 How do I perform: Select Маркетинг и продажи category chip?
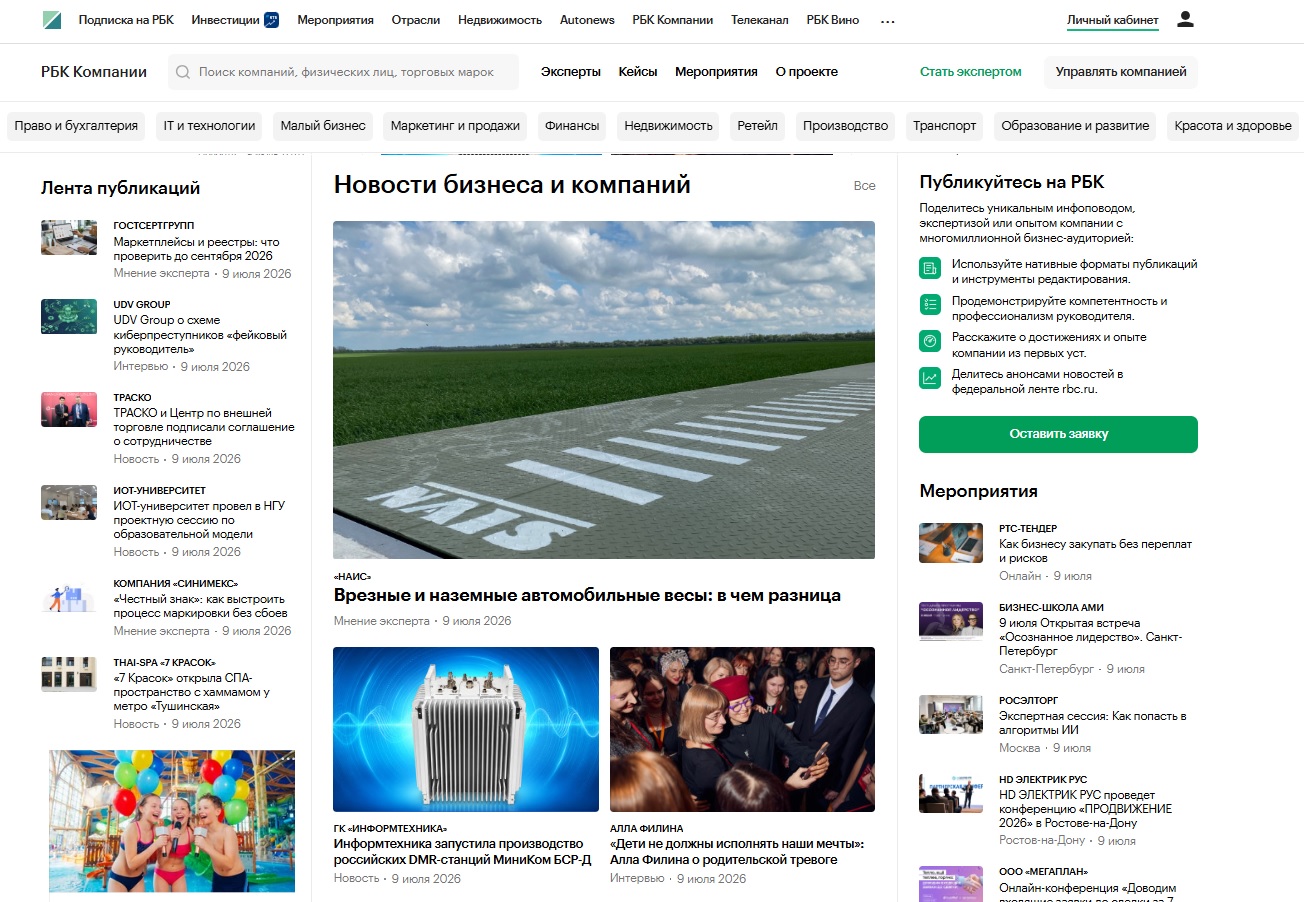click(x=455, y=126)
